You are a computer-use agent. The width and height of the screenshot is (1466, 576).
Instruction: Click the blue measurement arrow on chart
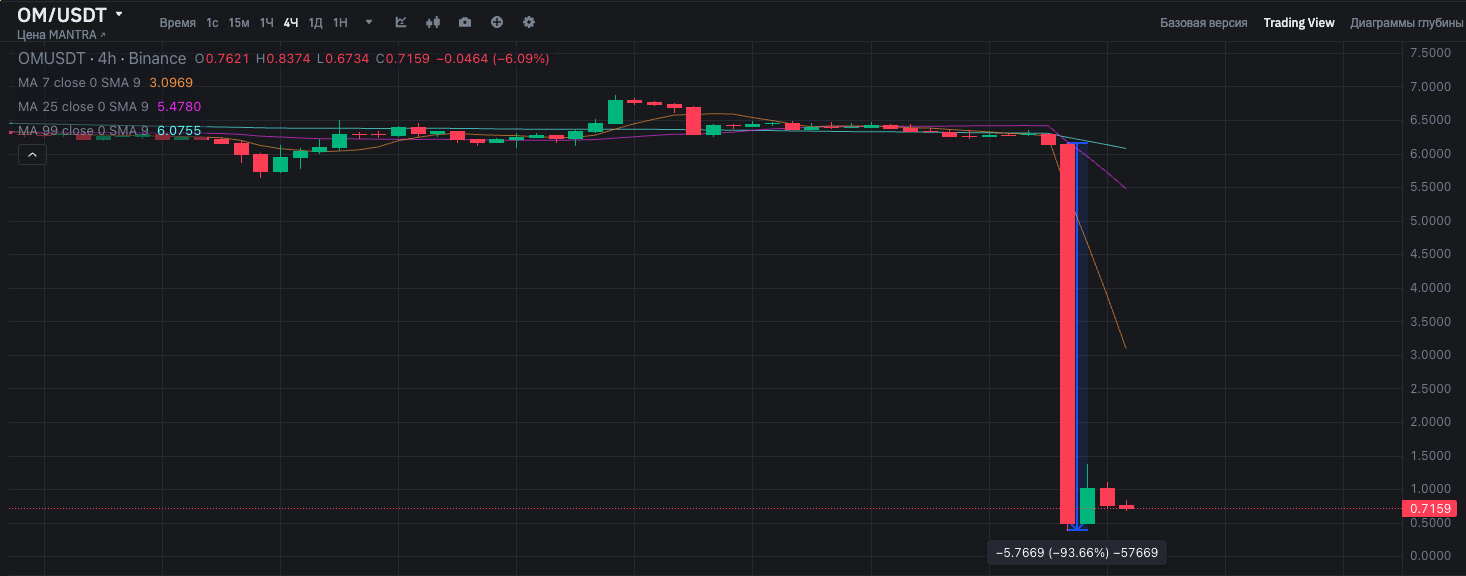[x=1076, y=526]
